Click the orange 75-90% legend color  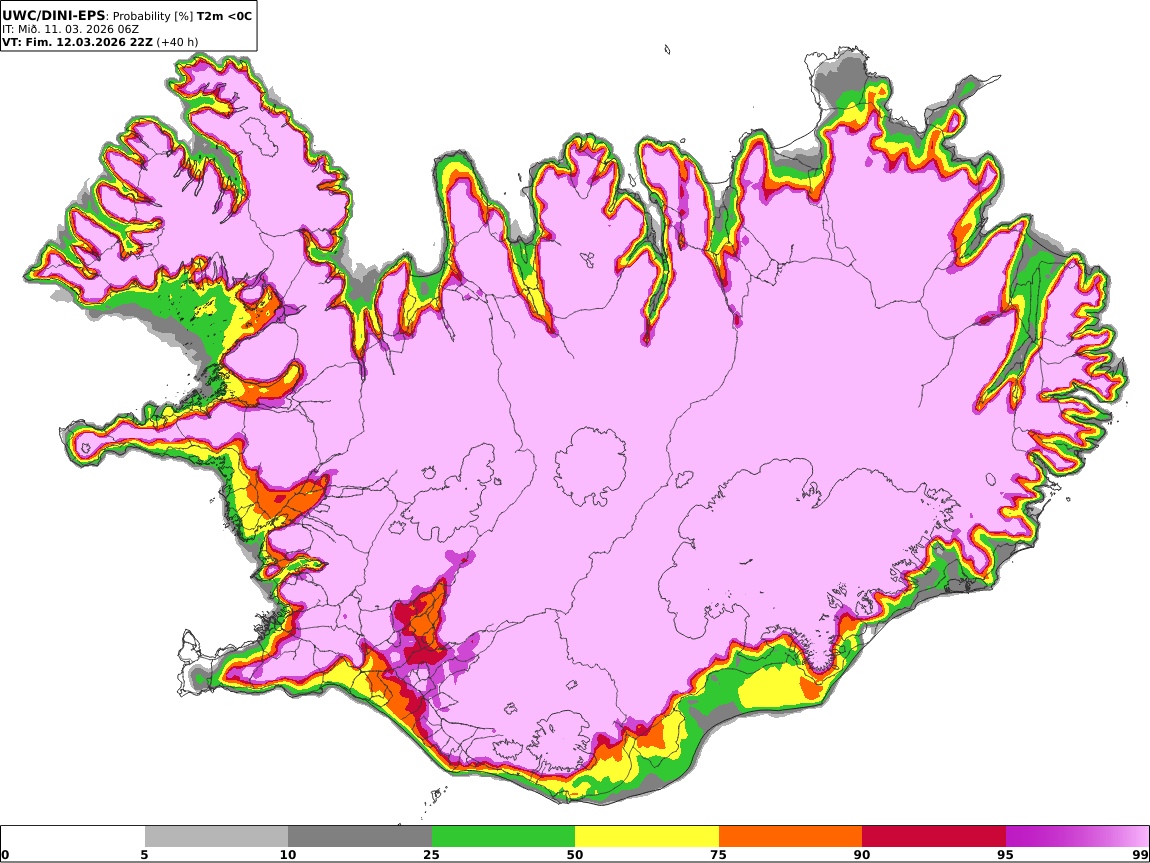790,837
